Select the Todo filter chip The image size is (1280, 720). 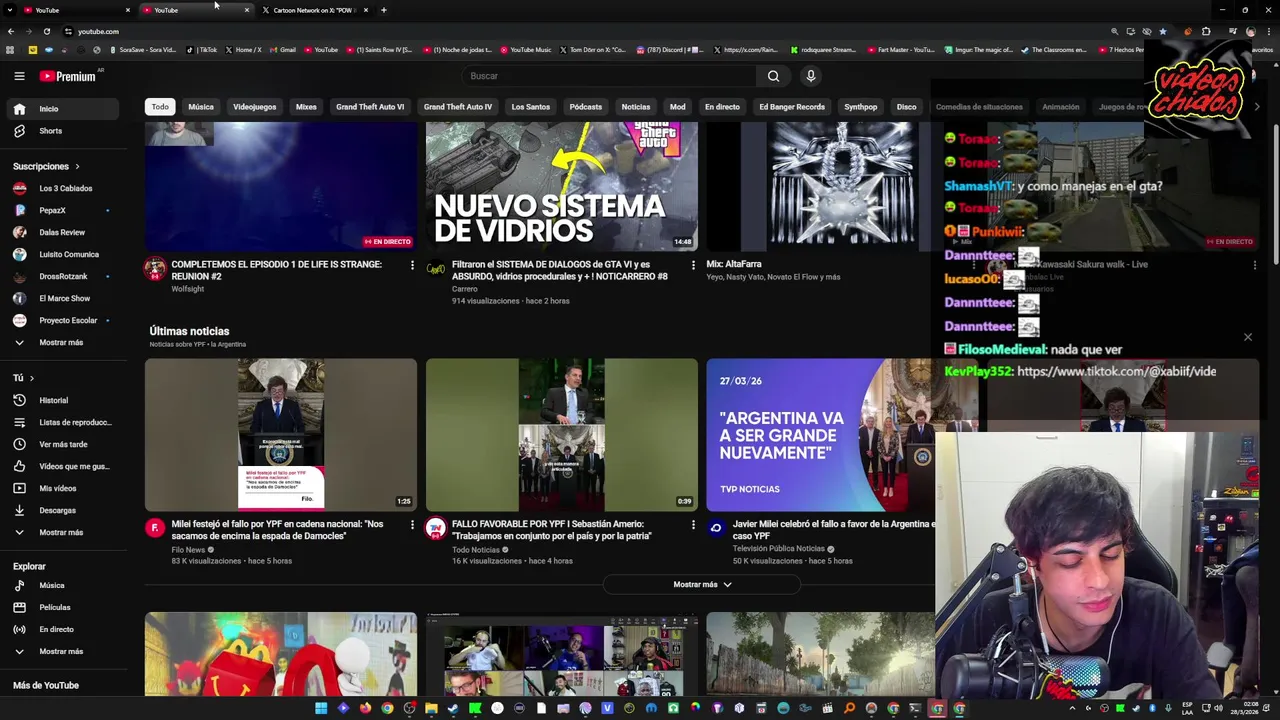(x=160, y=107)
